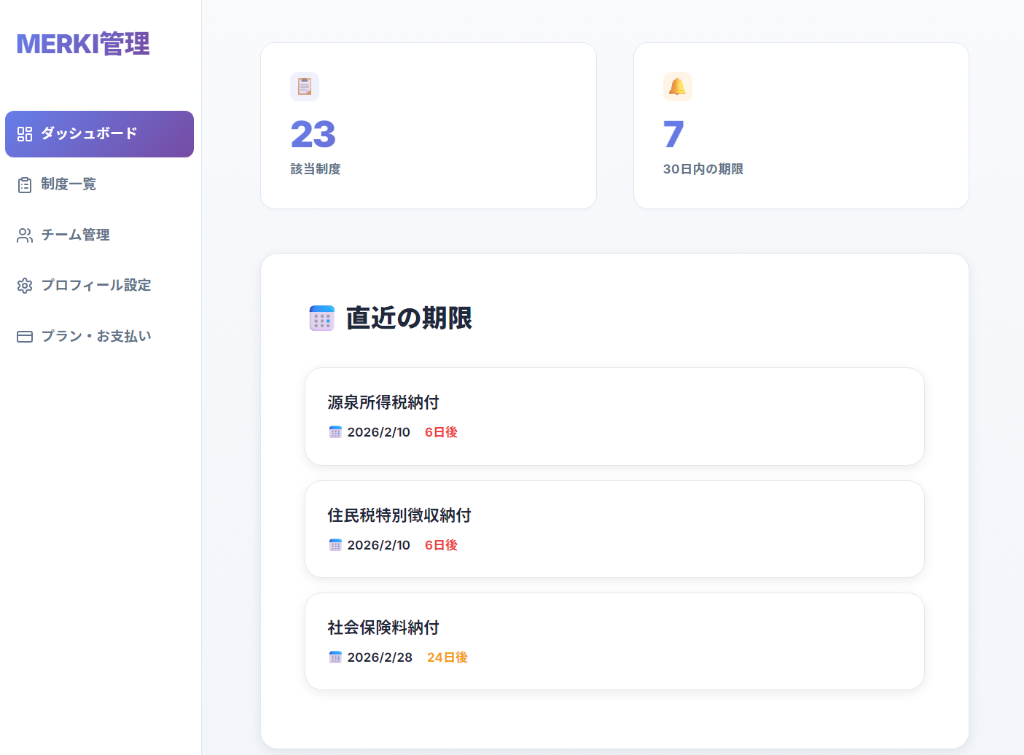Click the clipboard icon above 23
This screenshot has width=1024, height=755.
coord(304,87)
